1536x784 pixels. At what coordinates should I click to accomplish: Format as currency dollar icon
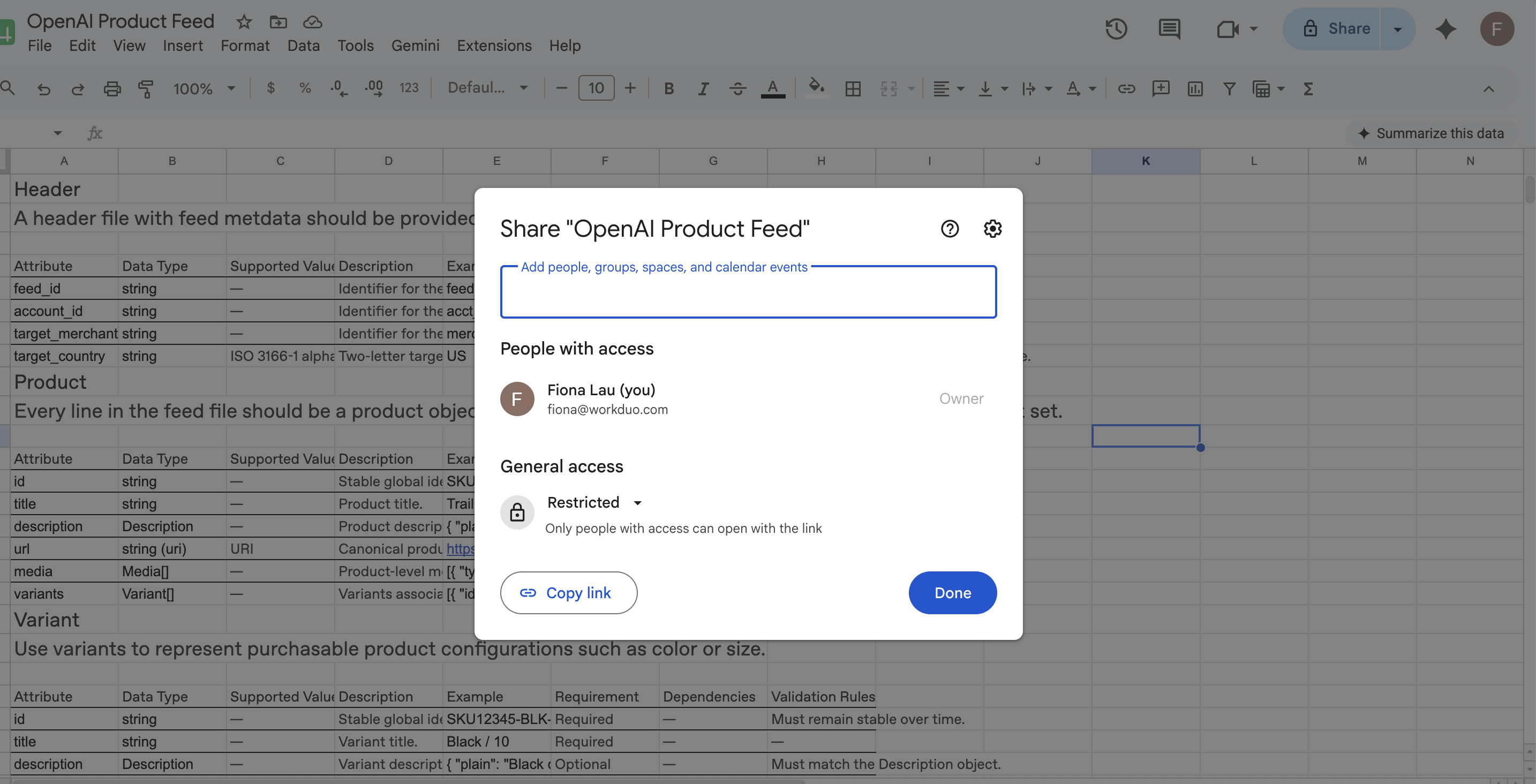[270, 88]
